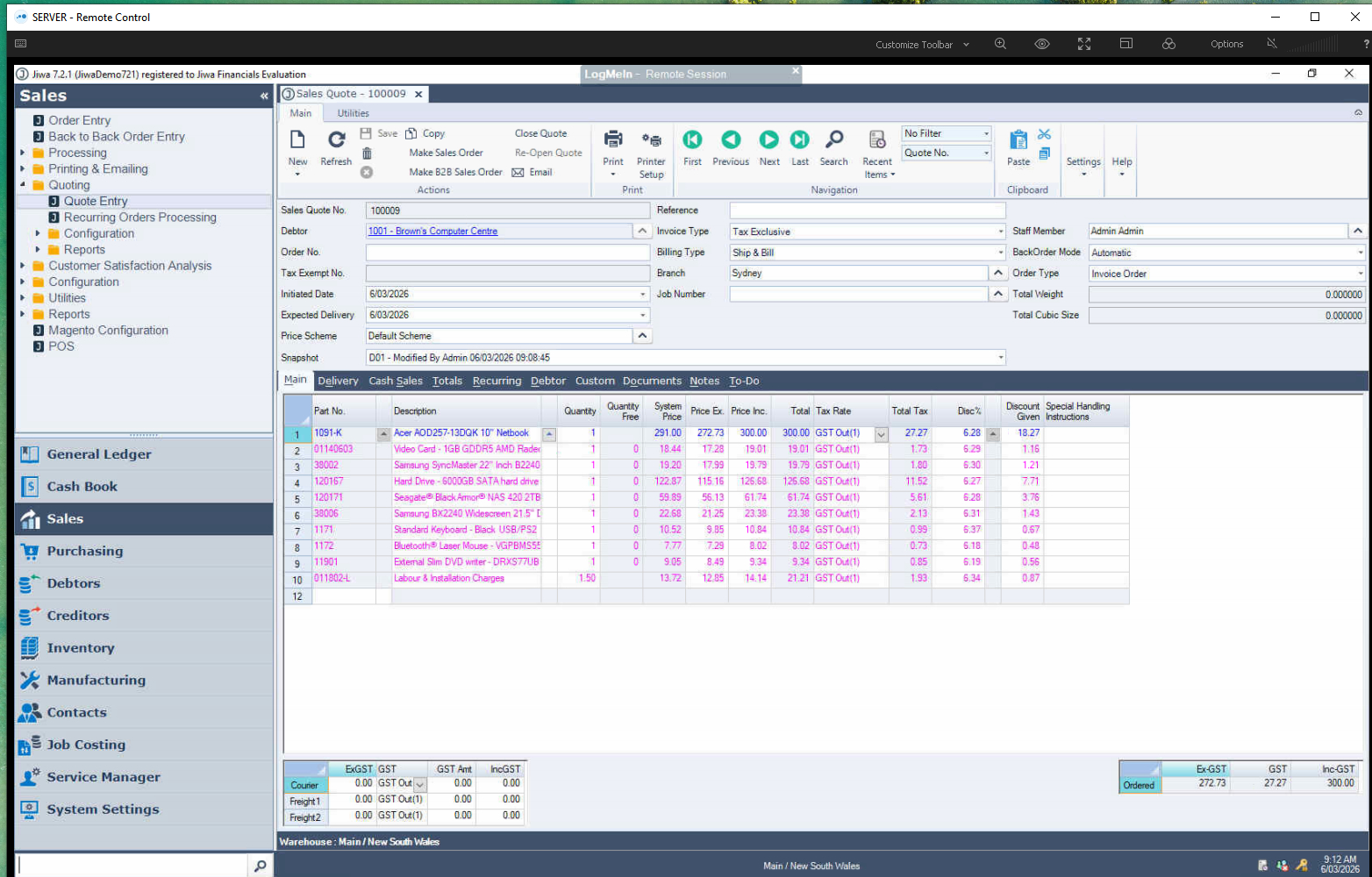Select the Recurring Orders Processing tree item
The height and width of the screenshot is (877, 1372).
(x=139, y=217)
